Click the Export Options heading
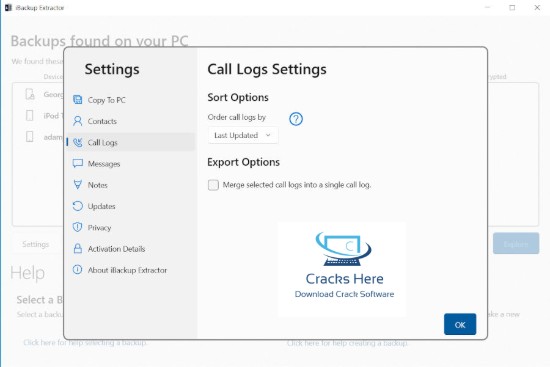Viewport: 550px width, 367px height. (x=243, y=162)
